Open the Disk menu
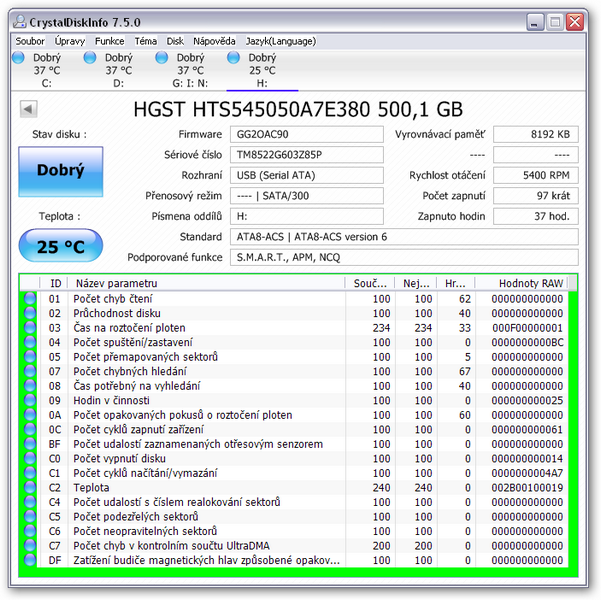 coord(175,41)
